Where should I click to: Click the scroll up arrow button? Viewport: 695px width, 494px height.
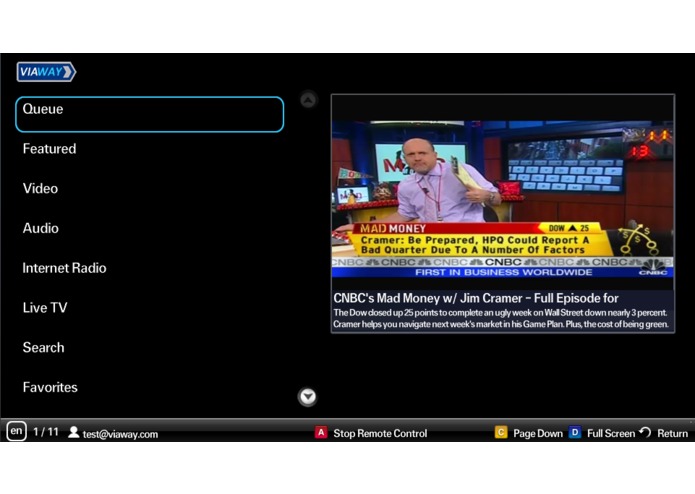click(x=308, y=100)
